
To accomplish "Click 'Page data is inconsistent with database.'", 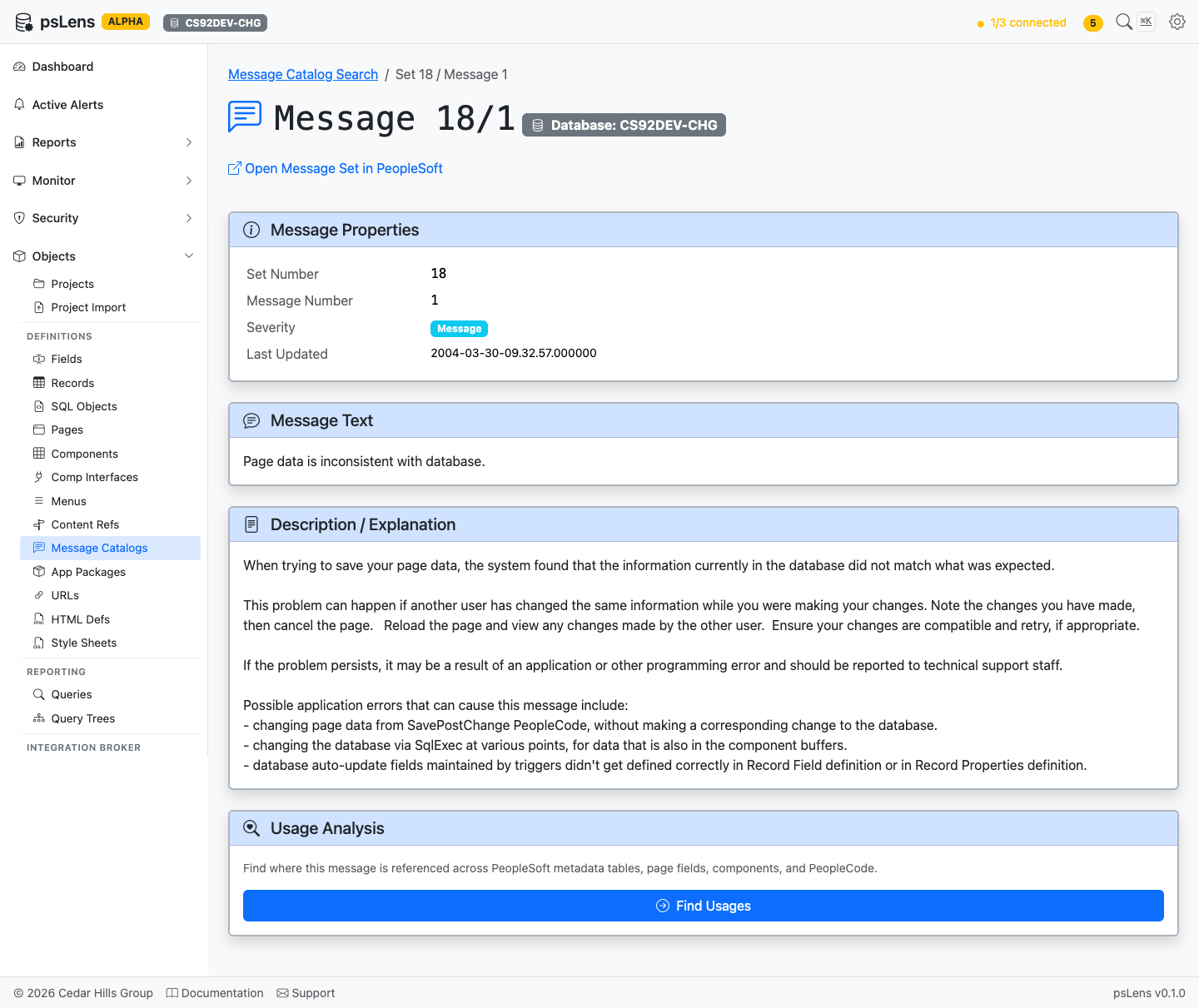I will point(364,461).
